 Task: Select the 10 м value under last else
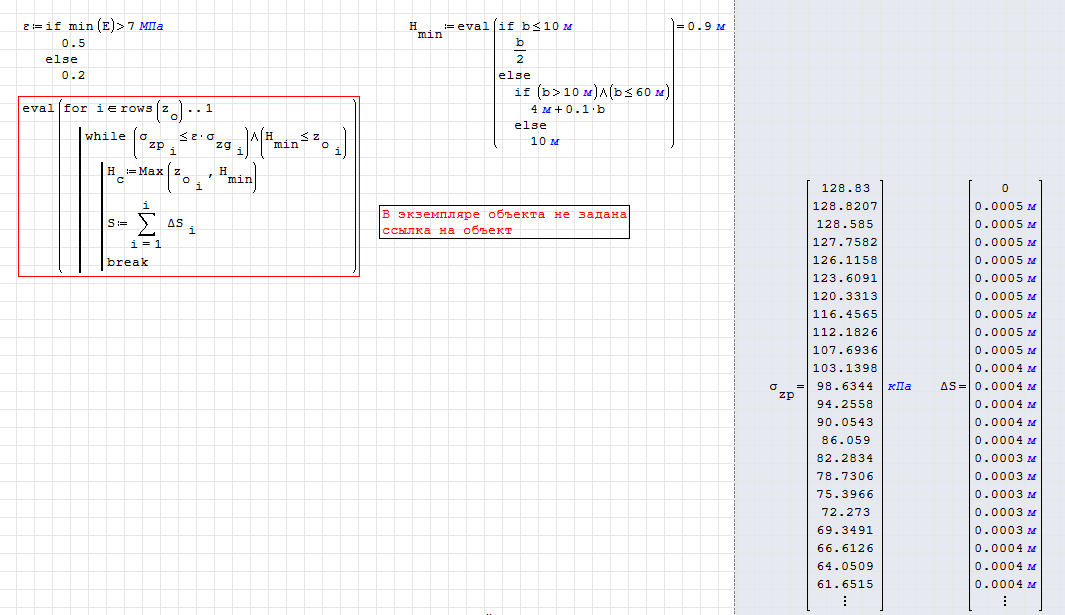545,141
